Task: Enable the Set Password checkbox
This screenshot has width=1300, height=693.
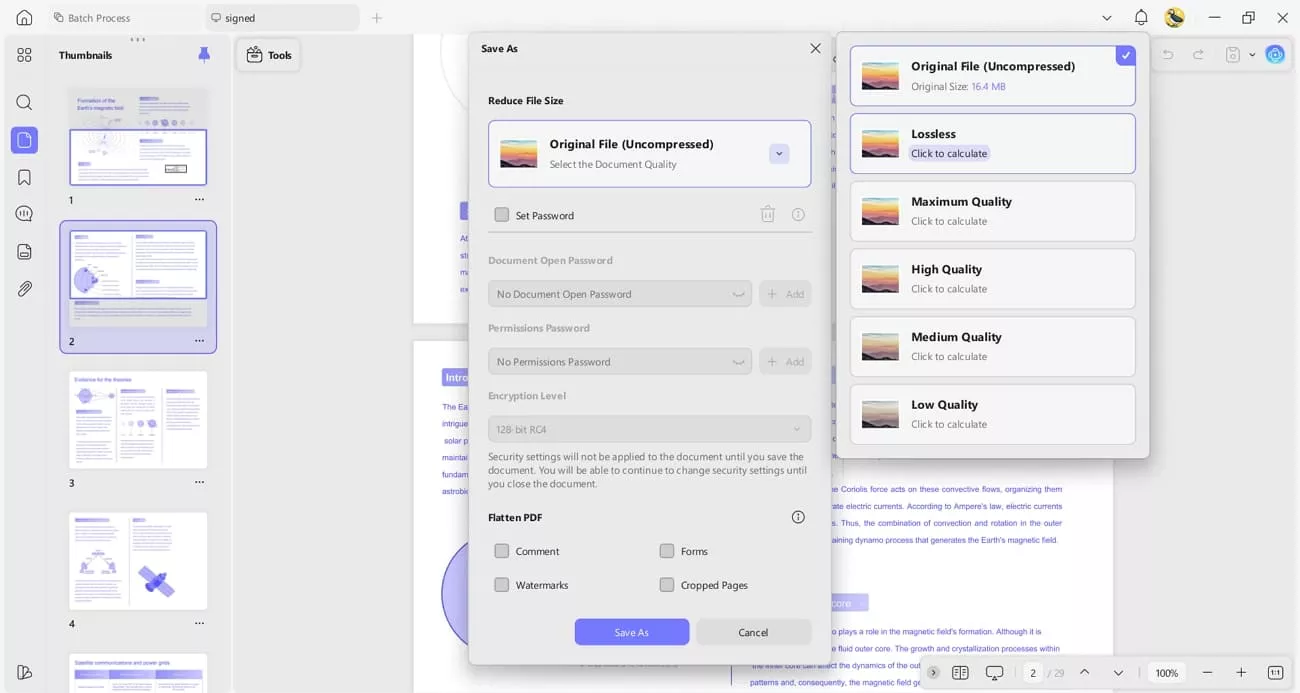Action: (501, 215)
